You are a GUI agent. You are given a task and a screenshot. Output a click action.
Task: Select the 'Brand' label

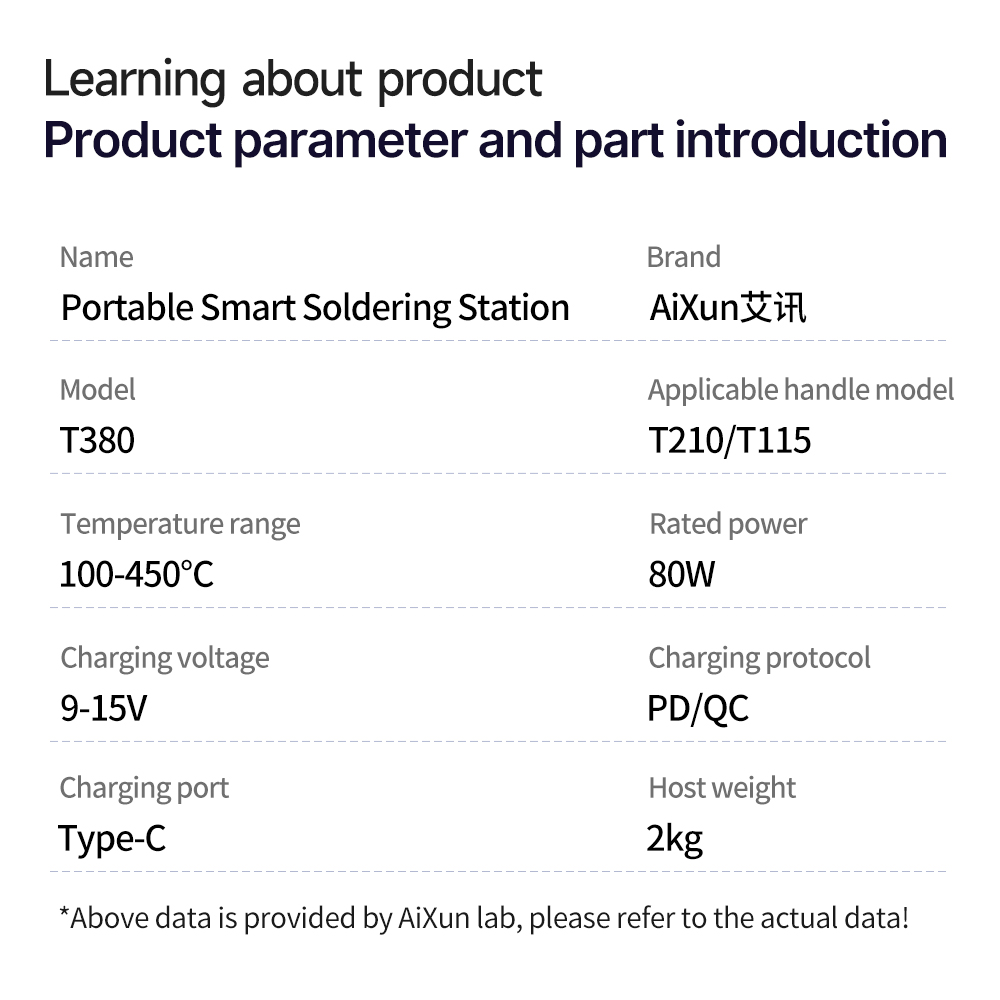(684, 258)
